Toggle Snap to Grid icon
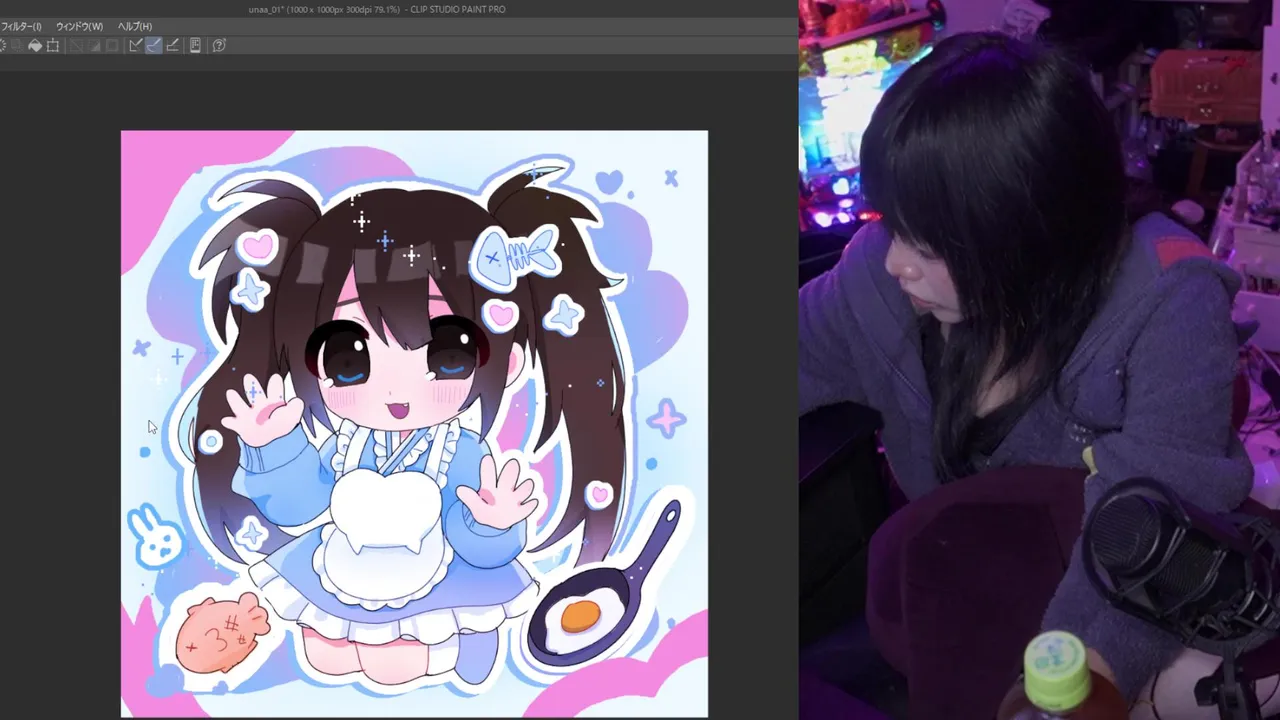This screenshot has width=1280, height=720. pos(172,45)
